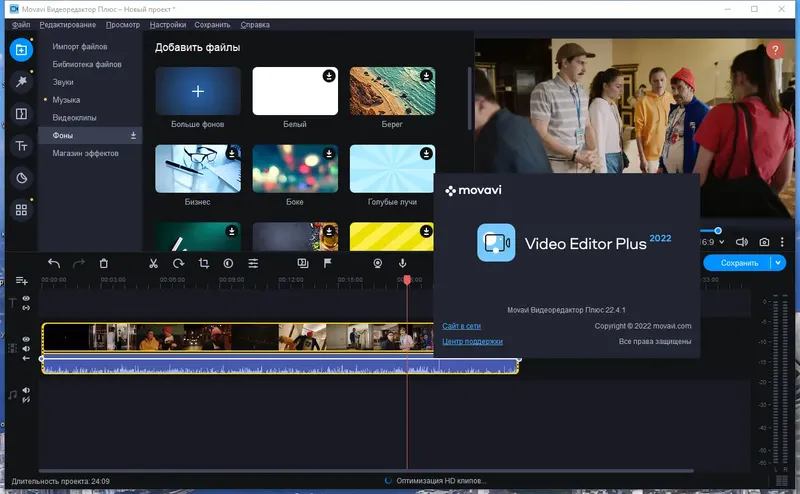The width and height of the screenshot is (800, 494).
Task: Download the Голубые лучи background
Action: tap(426, 154)
